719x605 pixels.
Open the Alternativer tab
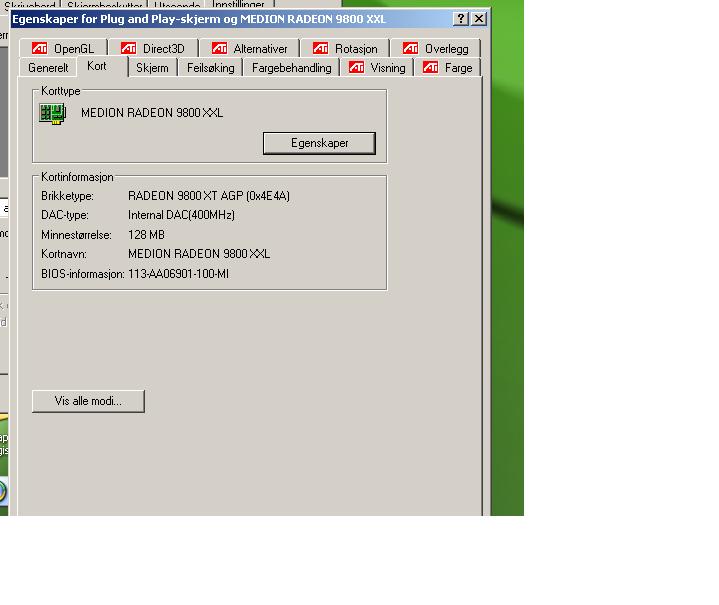249,49
